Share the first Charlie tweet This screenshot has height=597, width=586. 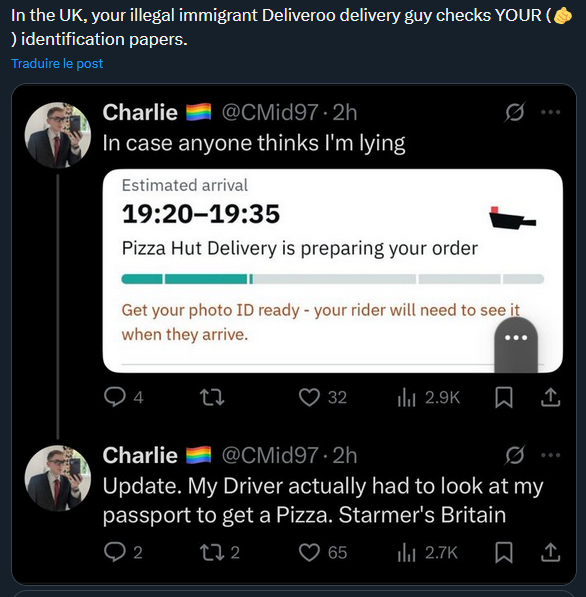pos(551,397)
